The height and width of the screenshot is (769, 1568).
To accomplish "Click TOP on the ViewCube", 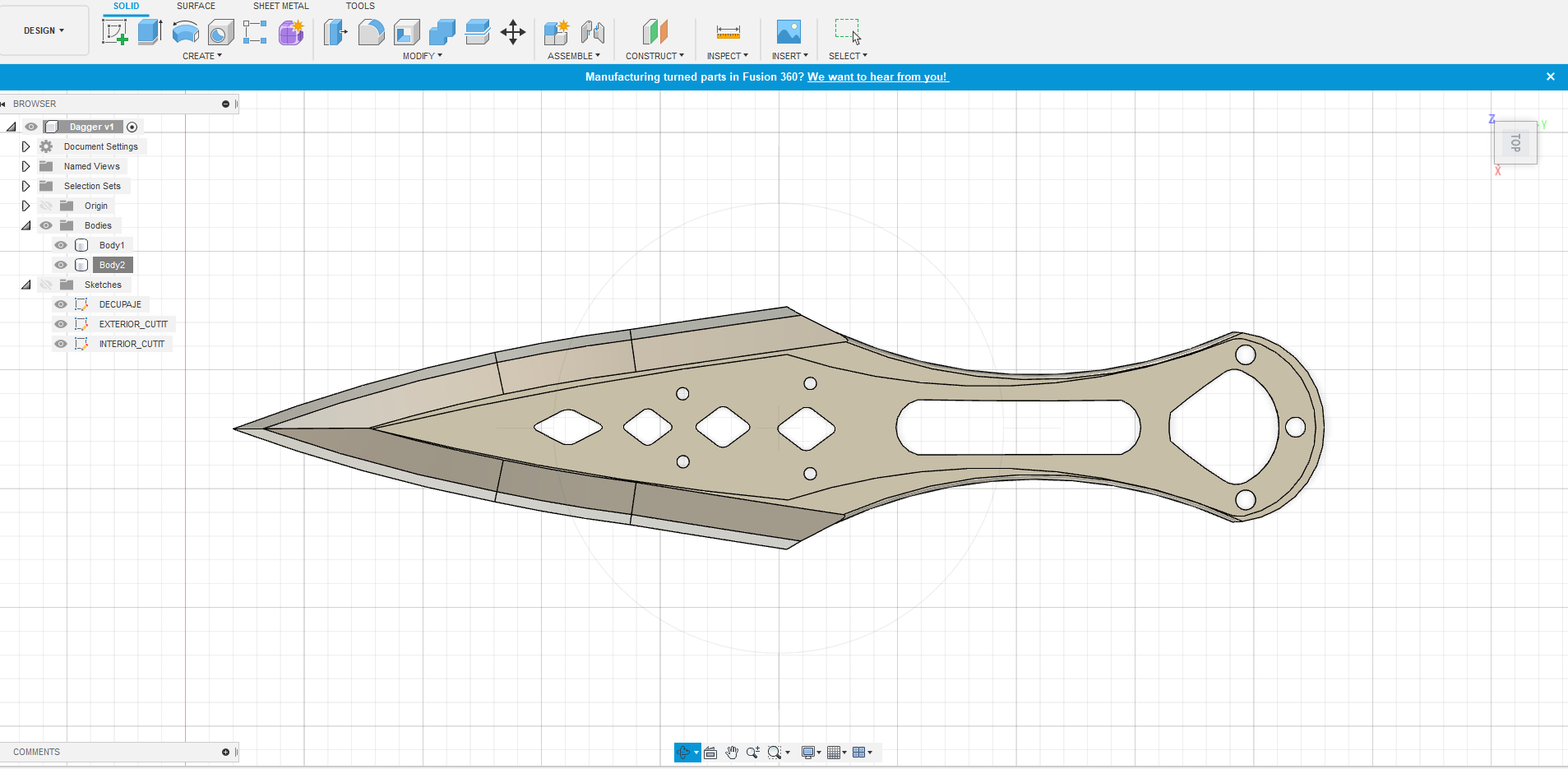I will coord(1515,142).
